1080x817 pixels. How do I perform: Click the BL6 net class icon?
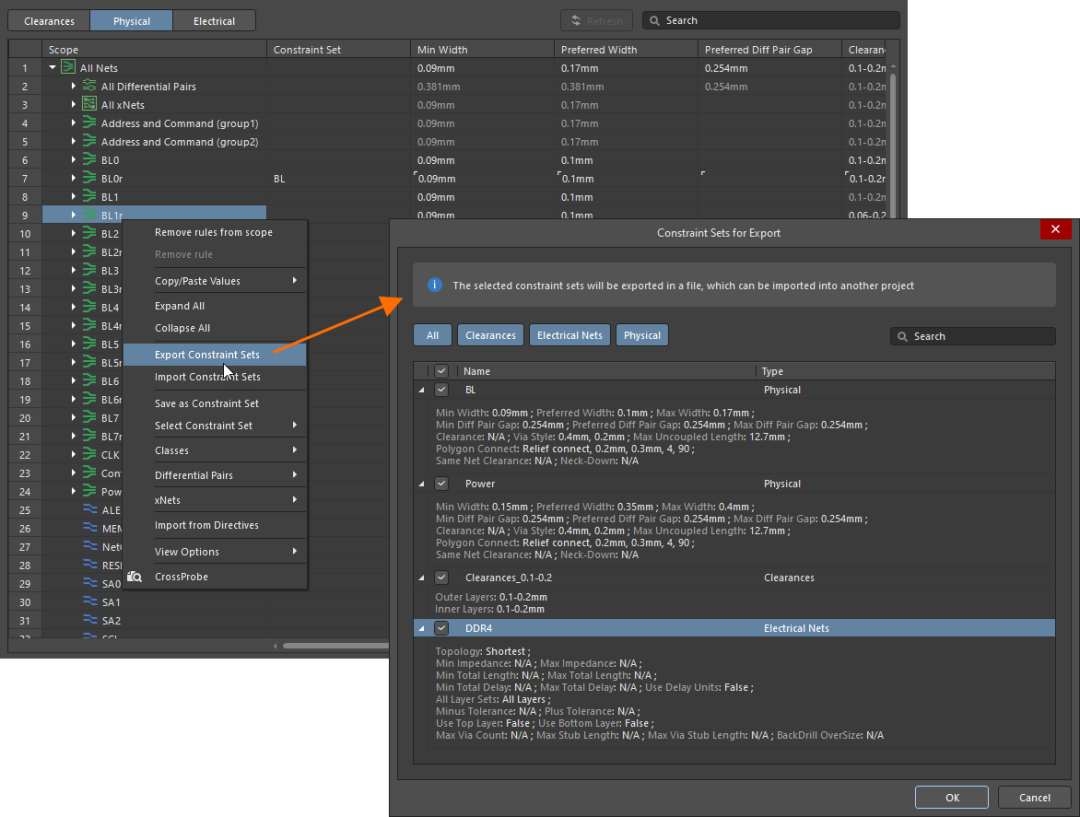click(x=89, y=380)
